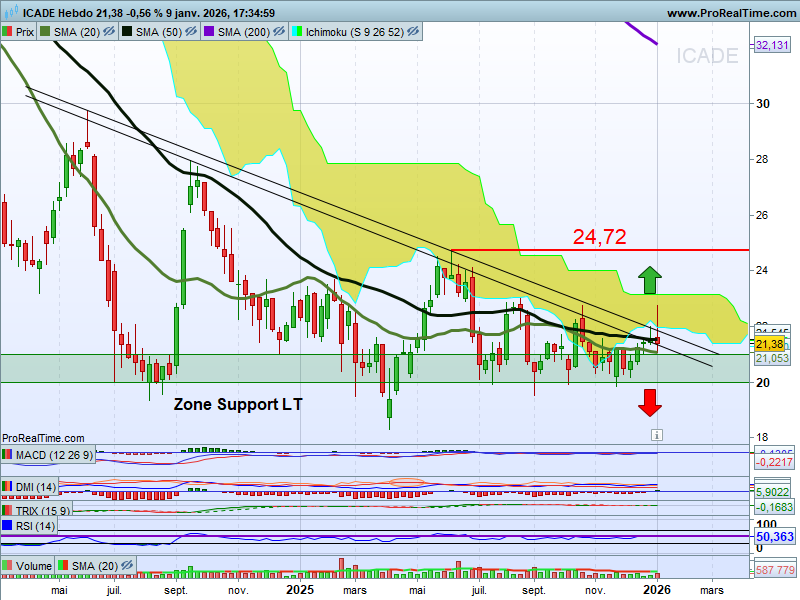Image resolution: width=800 pixels, height=600 pixels.
Task: Click the Prix red-green color icon
Action: click(7, 32)
